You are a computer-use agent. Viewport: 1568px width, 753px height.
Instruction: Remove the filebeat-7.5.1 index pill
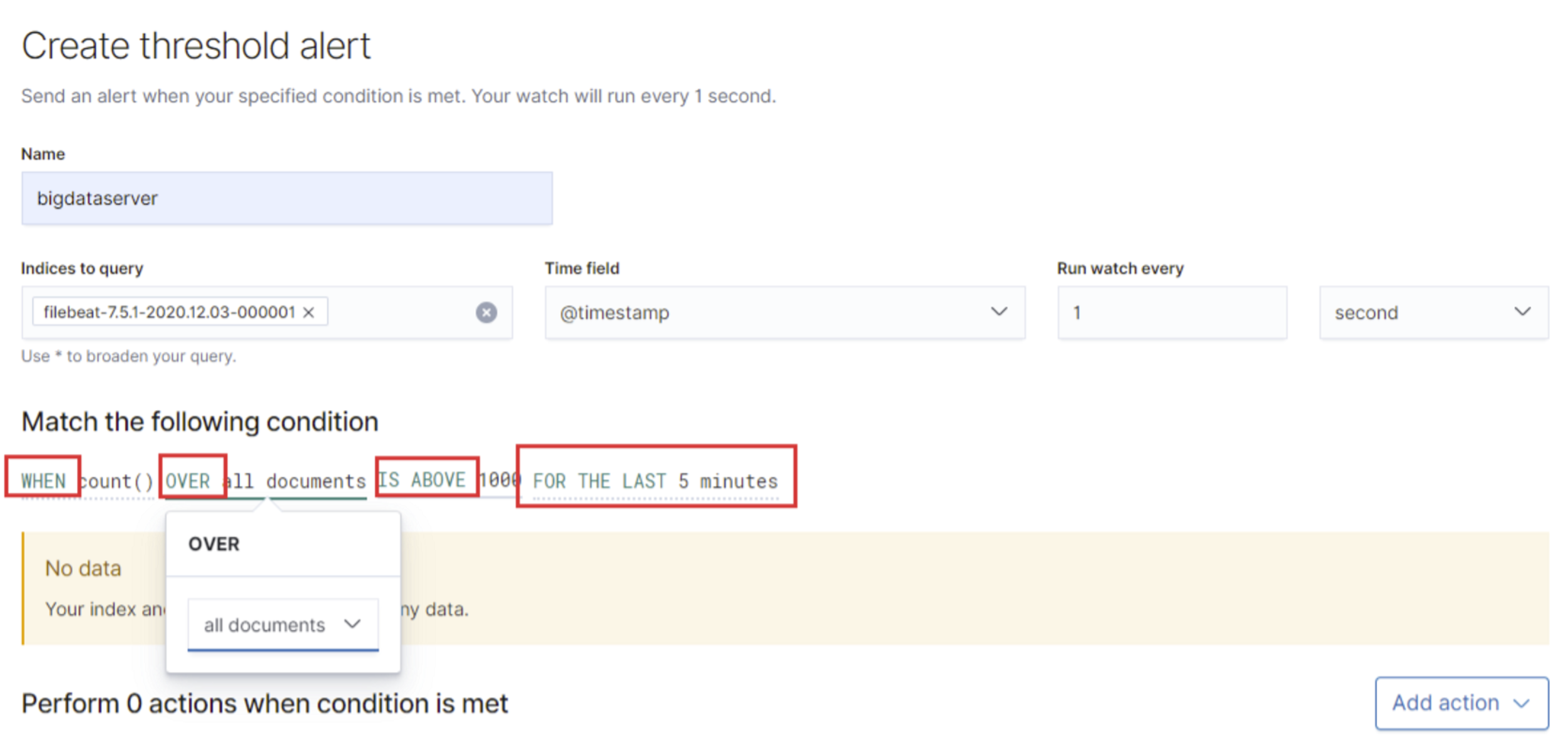click(309, 312)
